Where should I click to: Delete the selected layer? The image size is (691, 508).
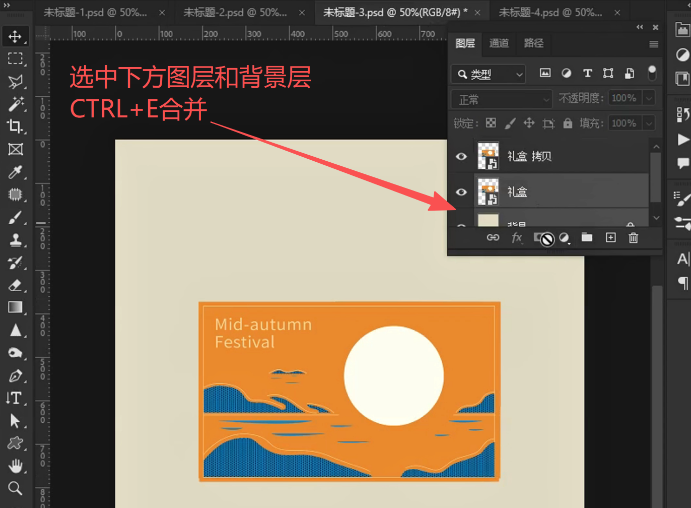click(x=633, y=238)
